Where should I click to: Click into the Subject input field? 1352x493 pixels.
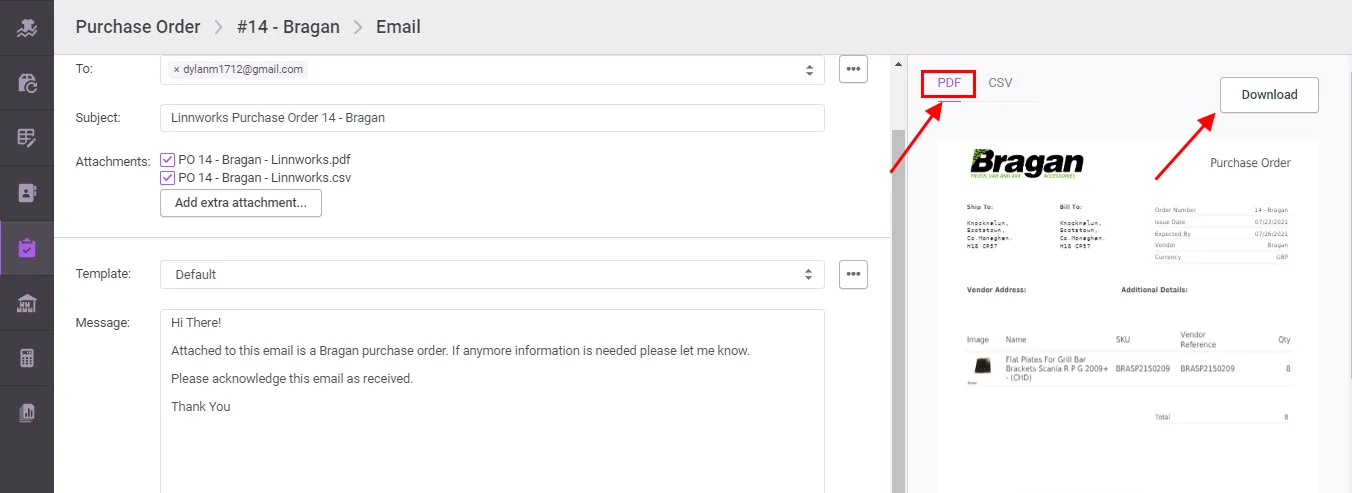[492, 118]
